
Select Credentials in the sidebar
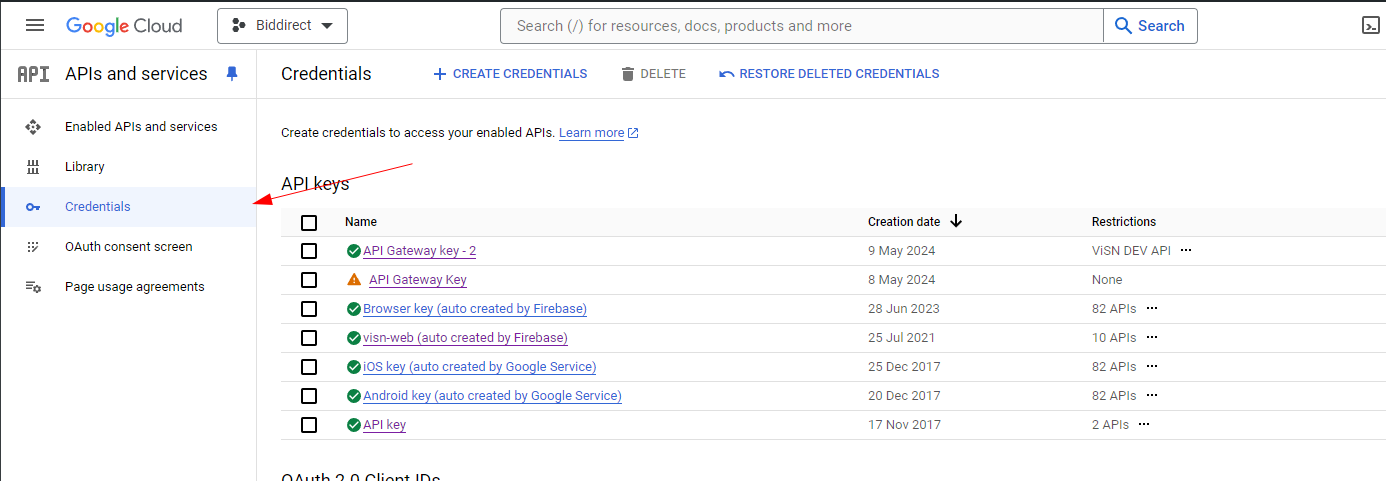(x=129, y=207)
